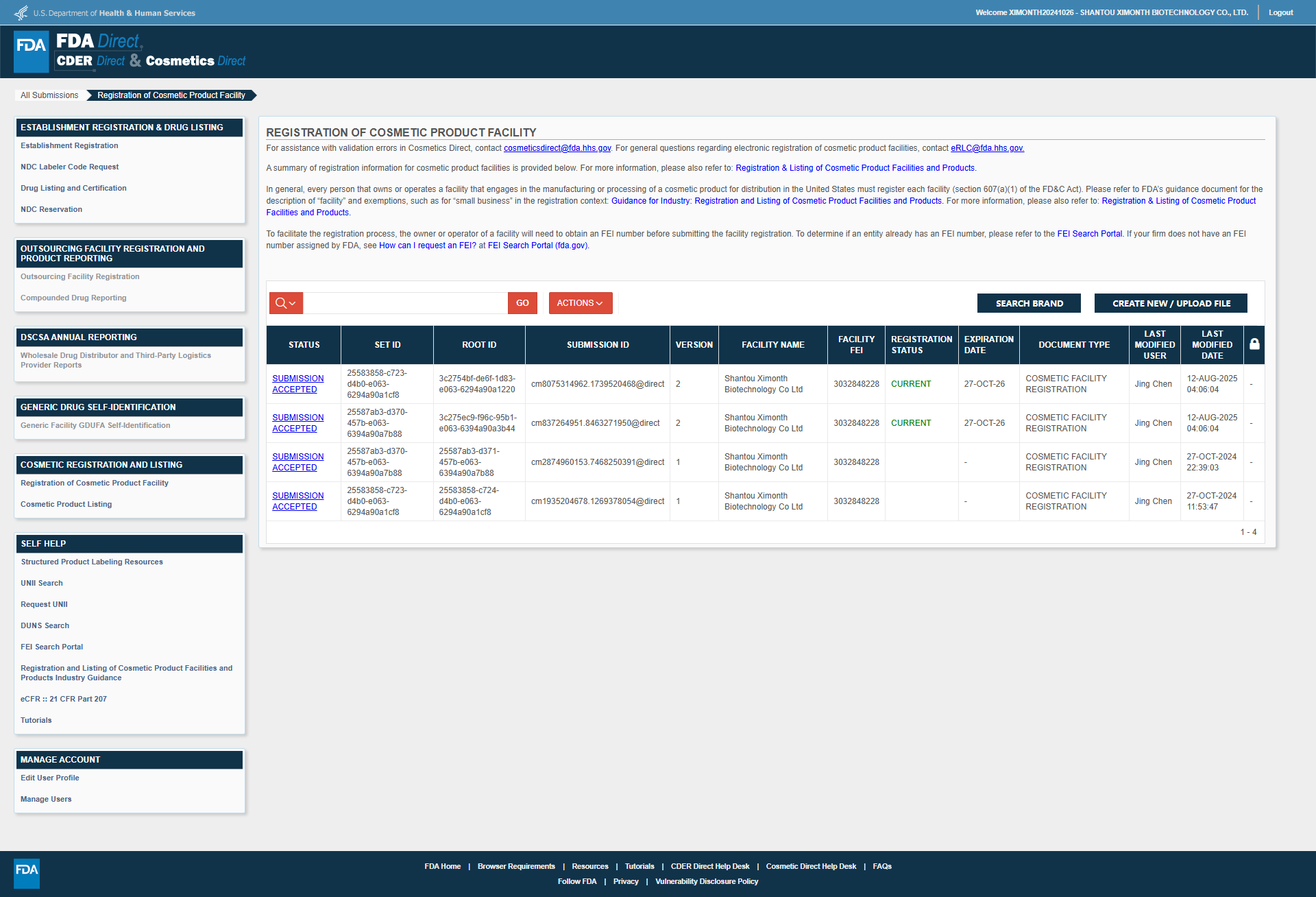Click 'How can I request an FEI?' link

pyautogui.click(x=428, y=246)
